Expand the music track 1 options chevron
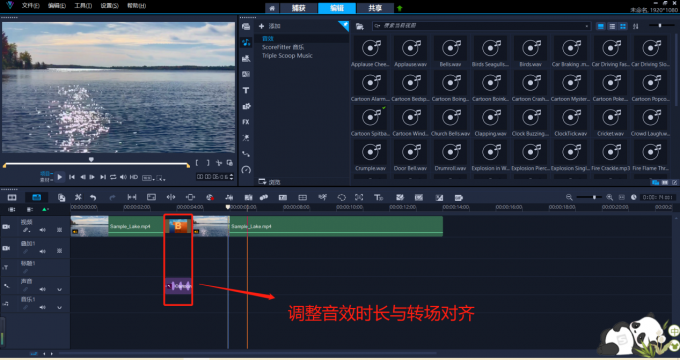The width and height of the screenshot is (680, 360). tap(59, 308)
